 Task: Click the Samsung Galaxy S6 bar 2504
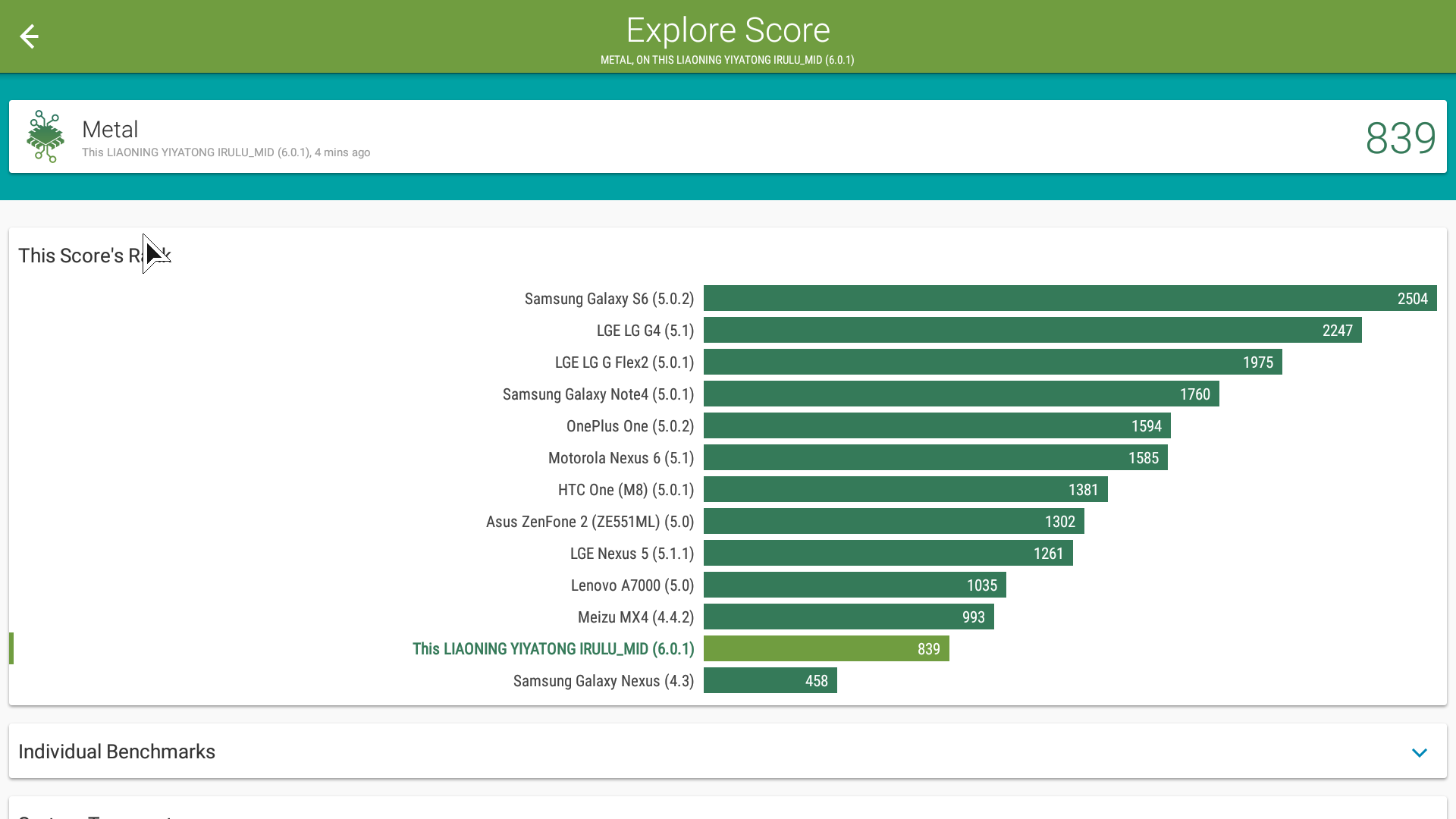[x=1070, y=298]
